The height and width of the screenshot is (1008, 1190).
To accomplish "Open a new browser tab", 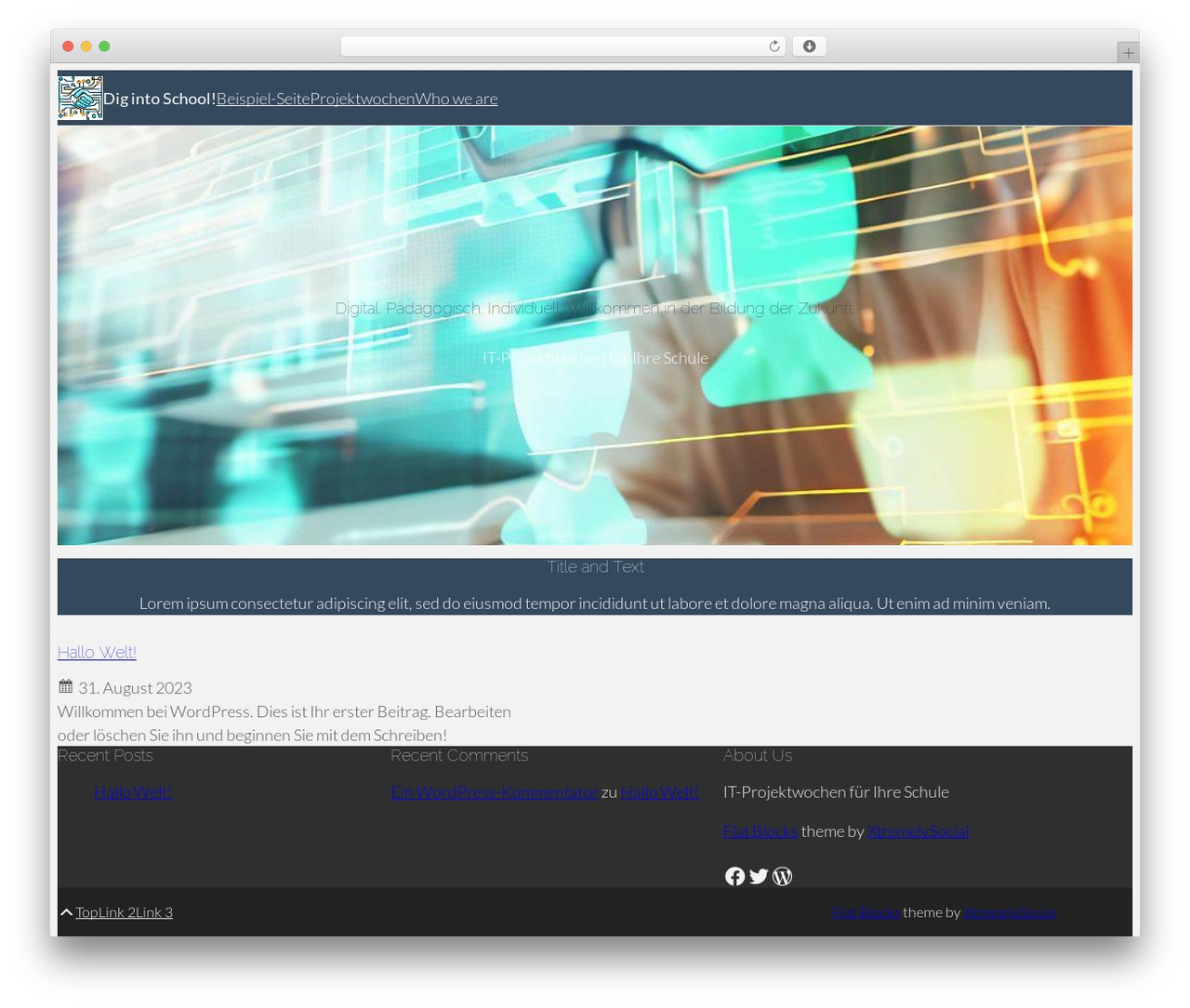I will pos(1128,53).
